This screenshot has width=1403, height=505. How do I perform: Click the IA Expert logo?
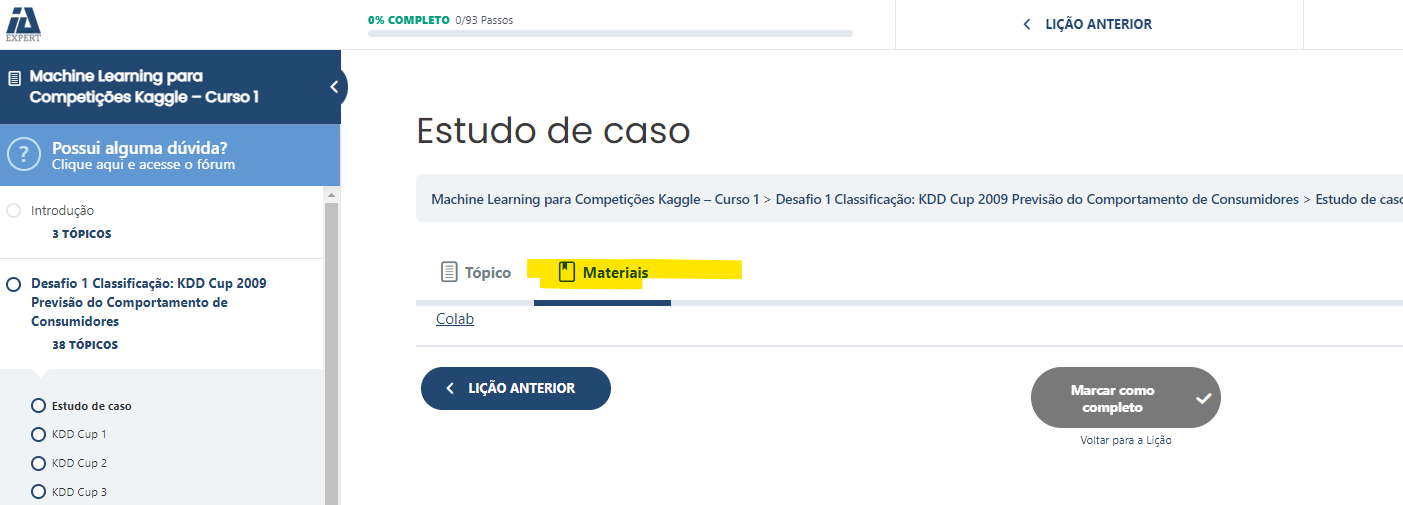24,22
